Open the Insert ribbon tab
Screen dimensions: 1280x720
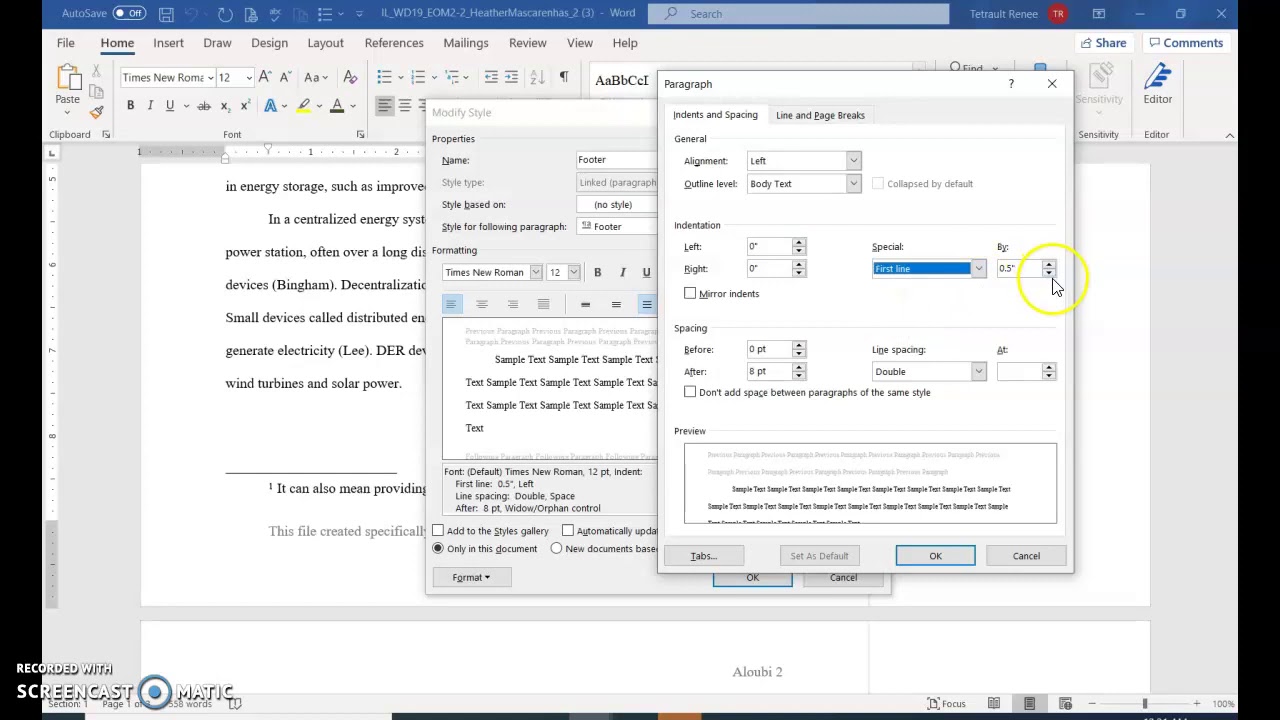pos(168,43)
